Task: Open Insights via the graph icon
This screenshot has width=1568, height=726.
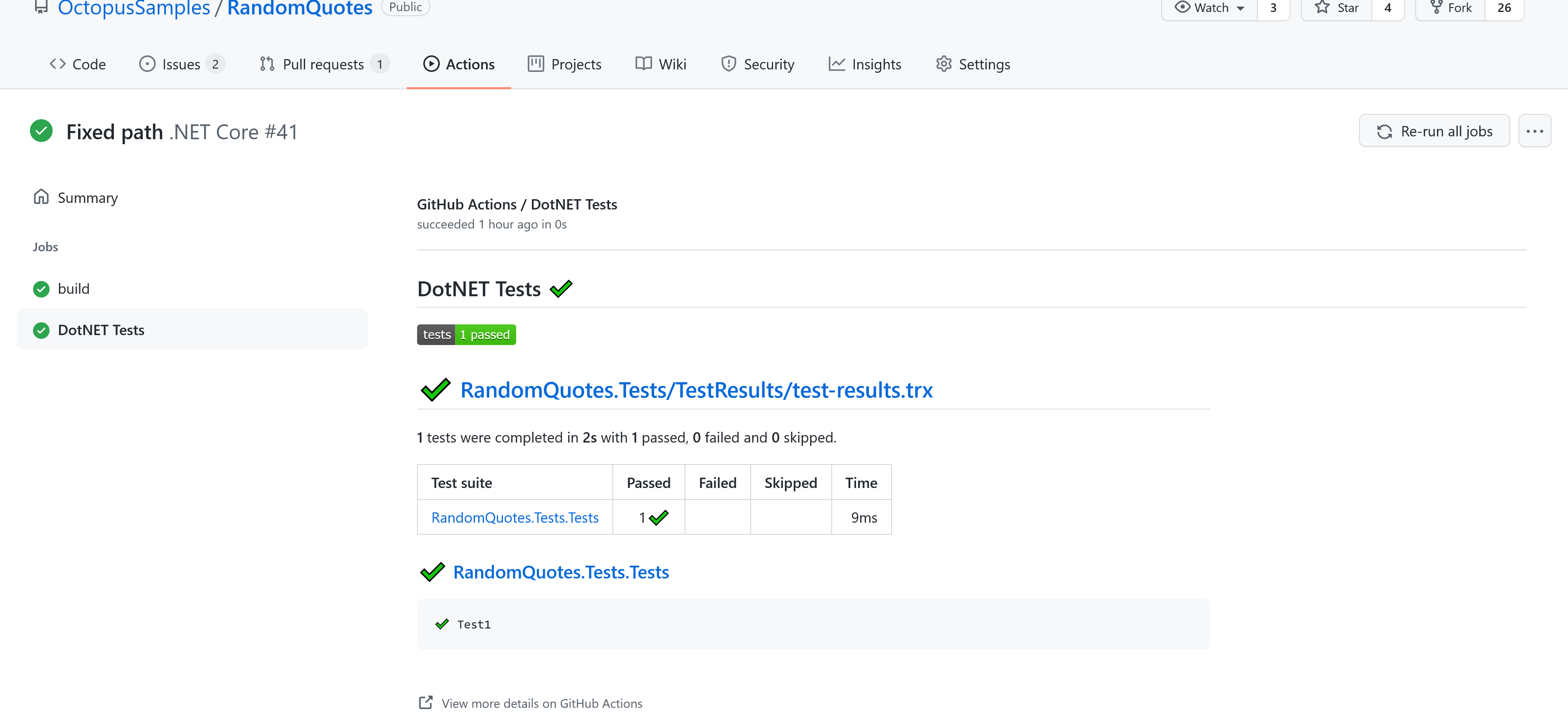Action: pyautogui.click(x=837, y=63)
